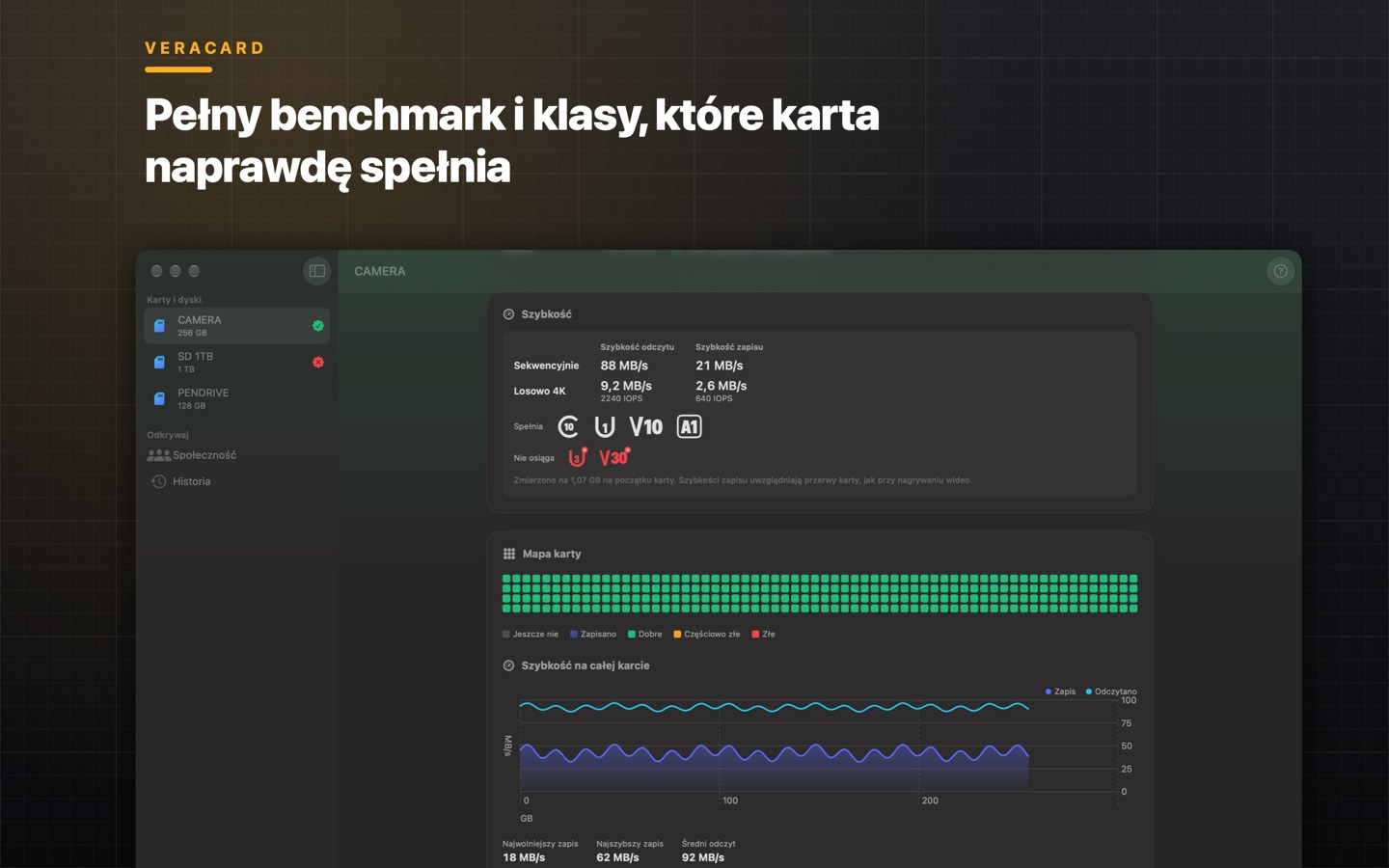This screenshot has width=1389, height=868.
Task: Click the blue card icon beside PENDRIVE
Action: (159, 398)
